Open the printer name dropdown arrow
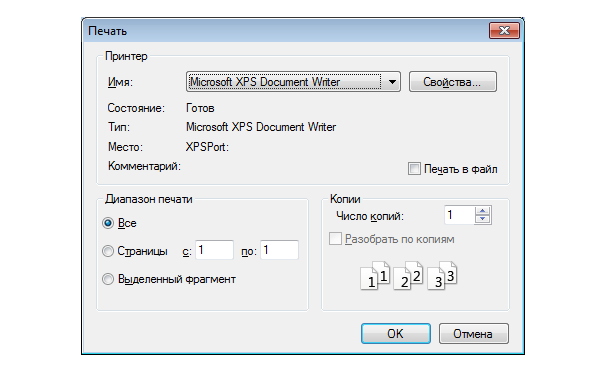Viewport: 600px width, 376px height. click(392, 82)
